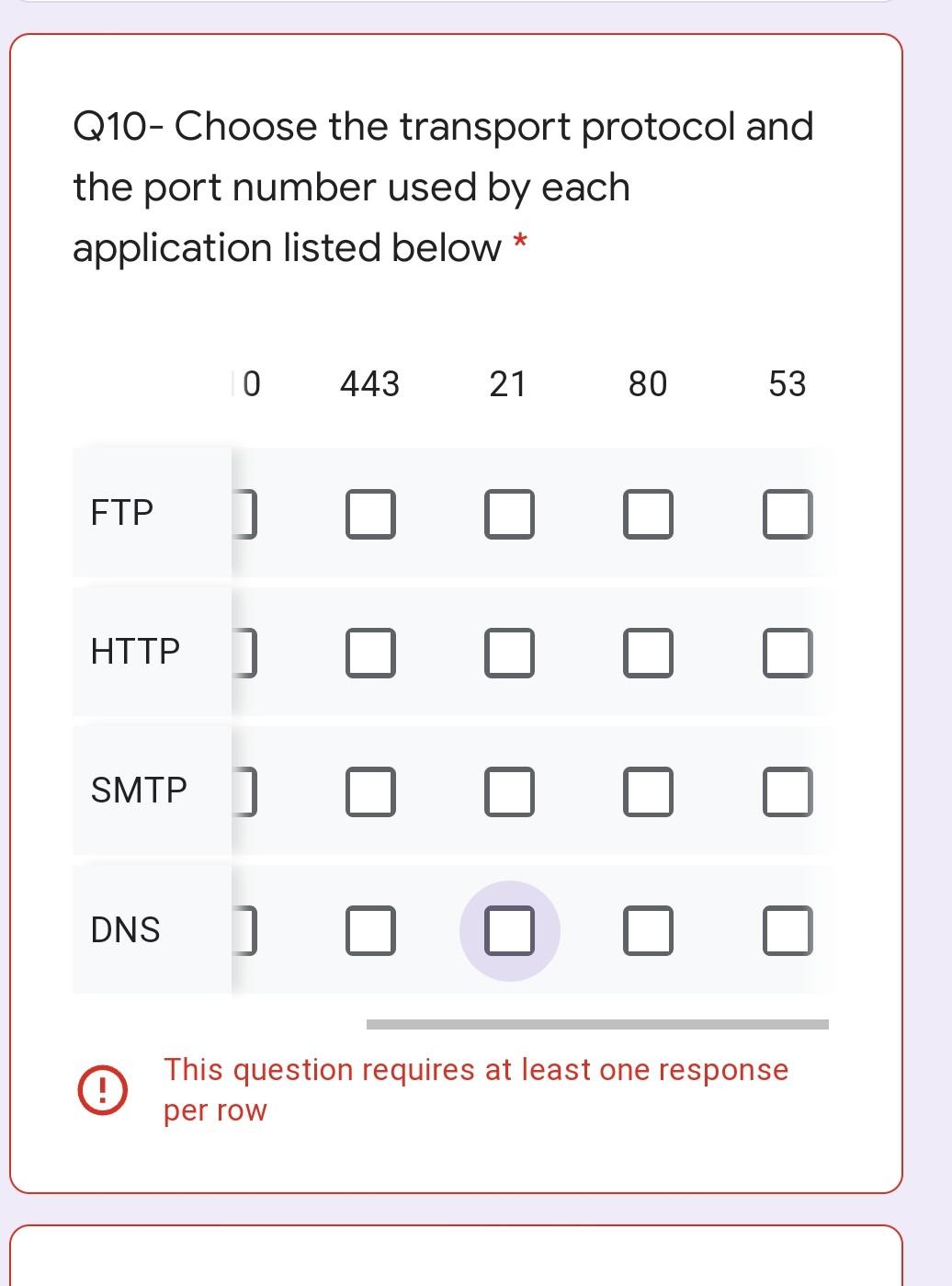Check the 80 checkbox for FTP
This screenshot has height=1286, width=952.
tap(648, 514)
